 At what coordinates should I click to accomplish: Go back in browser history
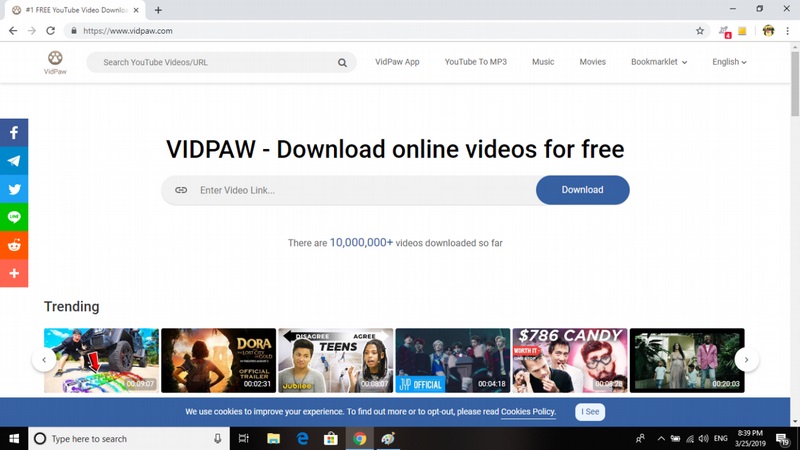coord(13,31)
